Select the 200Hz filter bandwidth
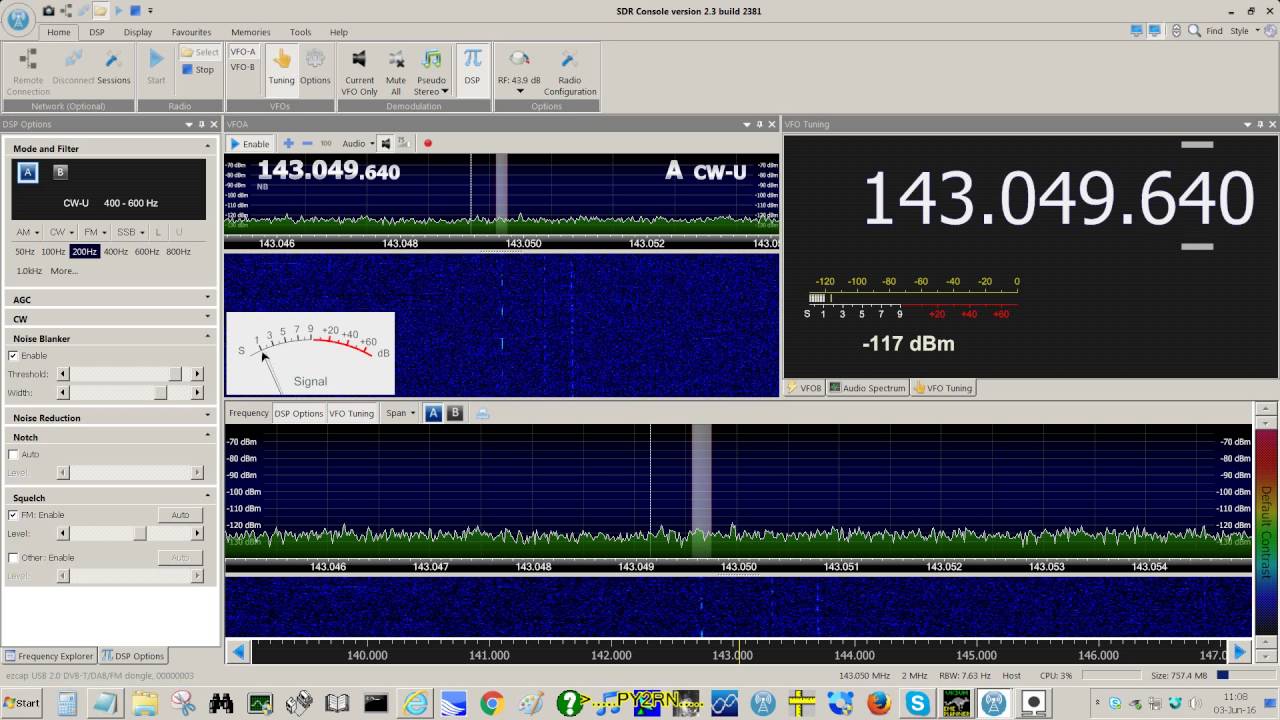1280x720 pixels. (84, 252)
